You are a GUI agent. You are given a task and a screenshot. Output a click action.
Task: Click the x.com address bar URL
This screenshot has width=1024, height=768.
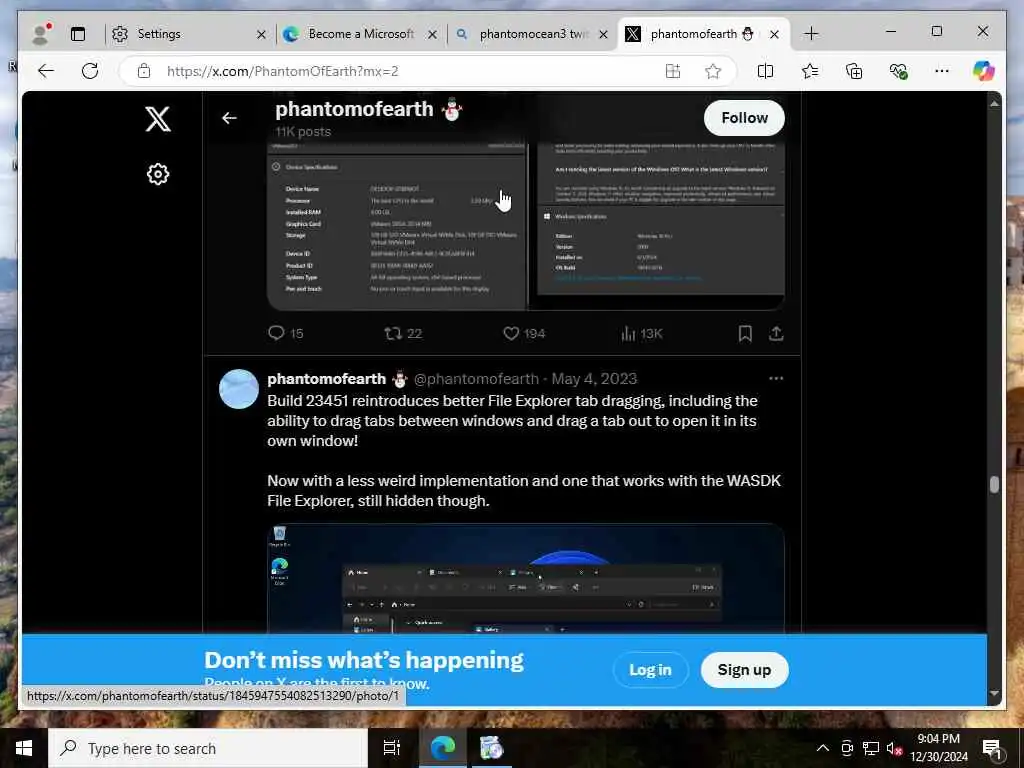tap(282, 71)
